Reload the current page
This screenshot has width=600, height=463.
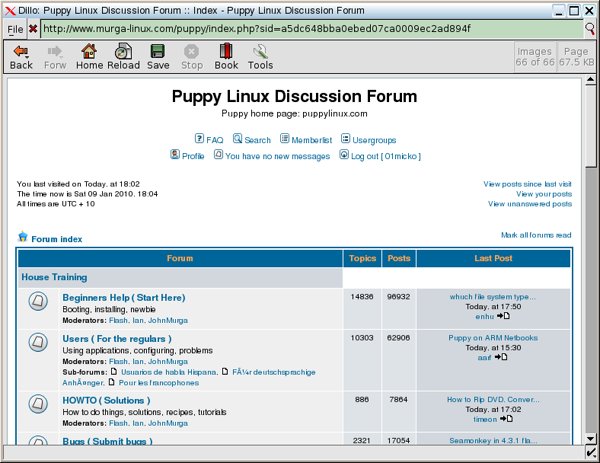(x=123, y=57)
